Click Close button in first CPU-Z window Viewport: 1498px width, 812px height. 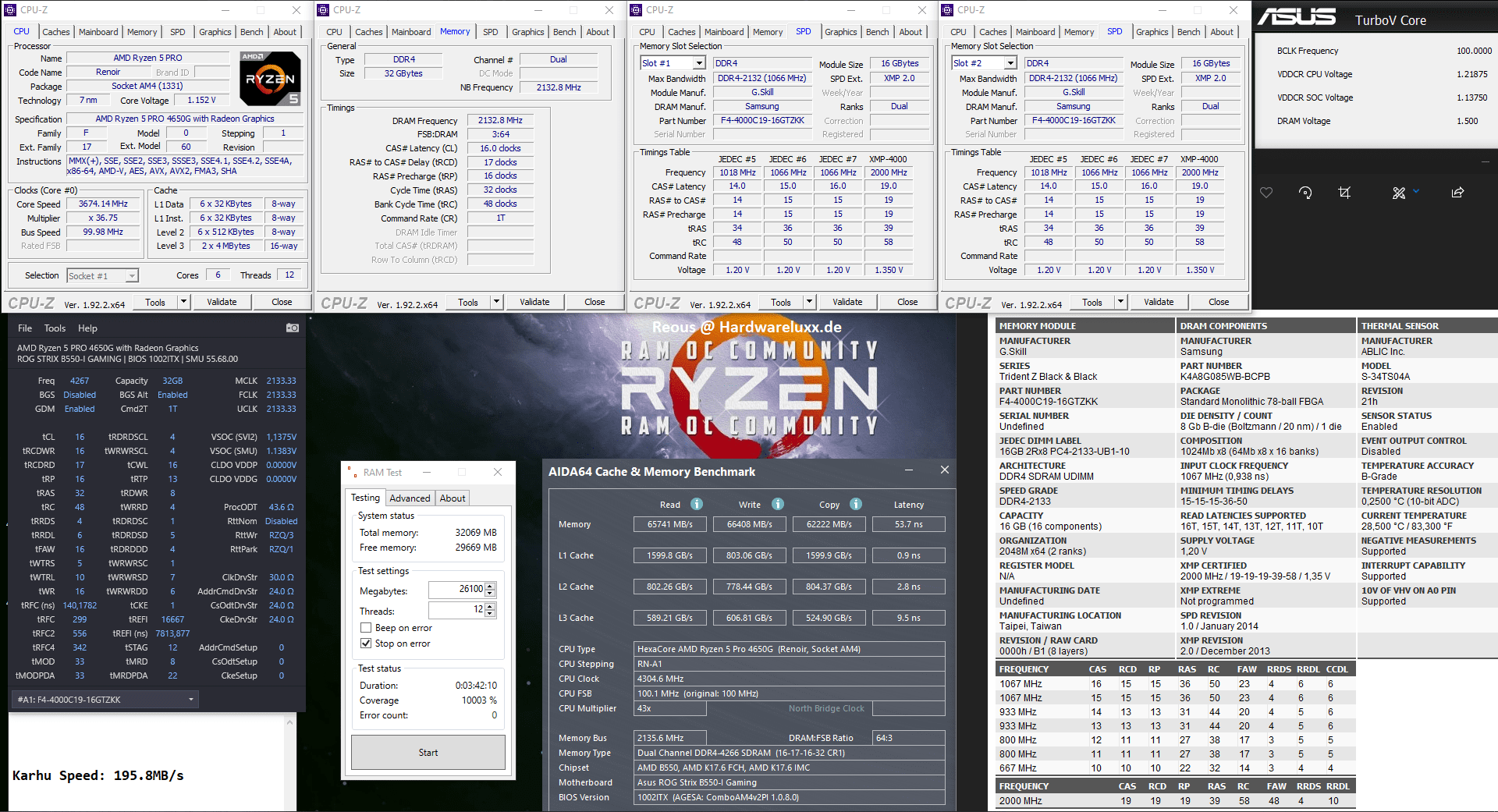pos(282,302)
